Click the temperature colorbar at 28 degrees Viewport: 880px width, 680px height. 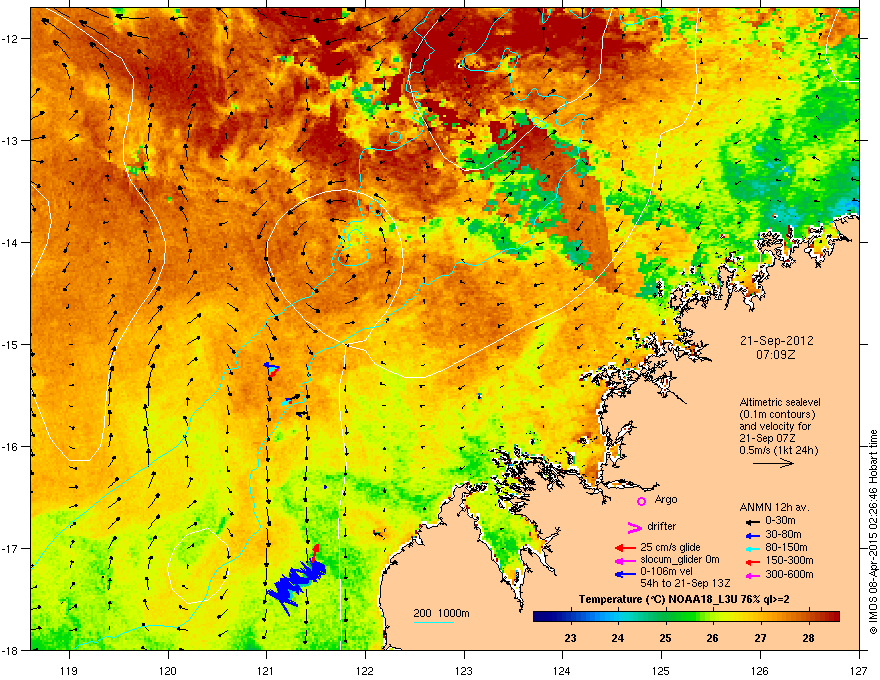click(808, 617)
